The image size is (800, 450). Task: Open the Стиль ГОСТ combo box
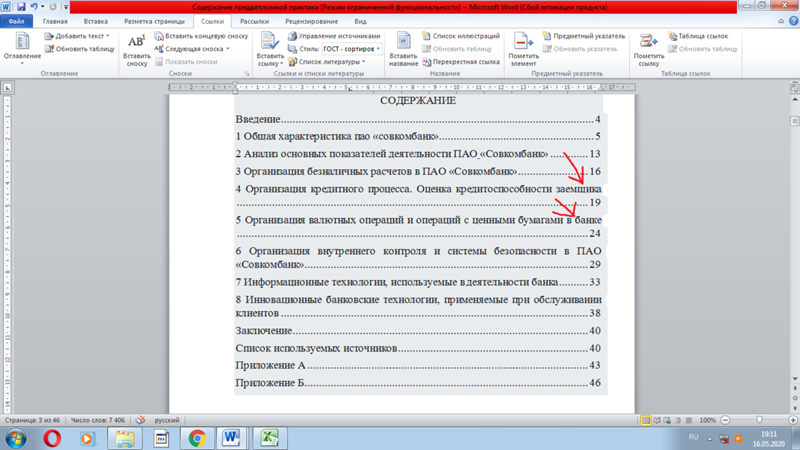tap(352, 49)
